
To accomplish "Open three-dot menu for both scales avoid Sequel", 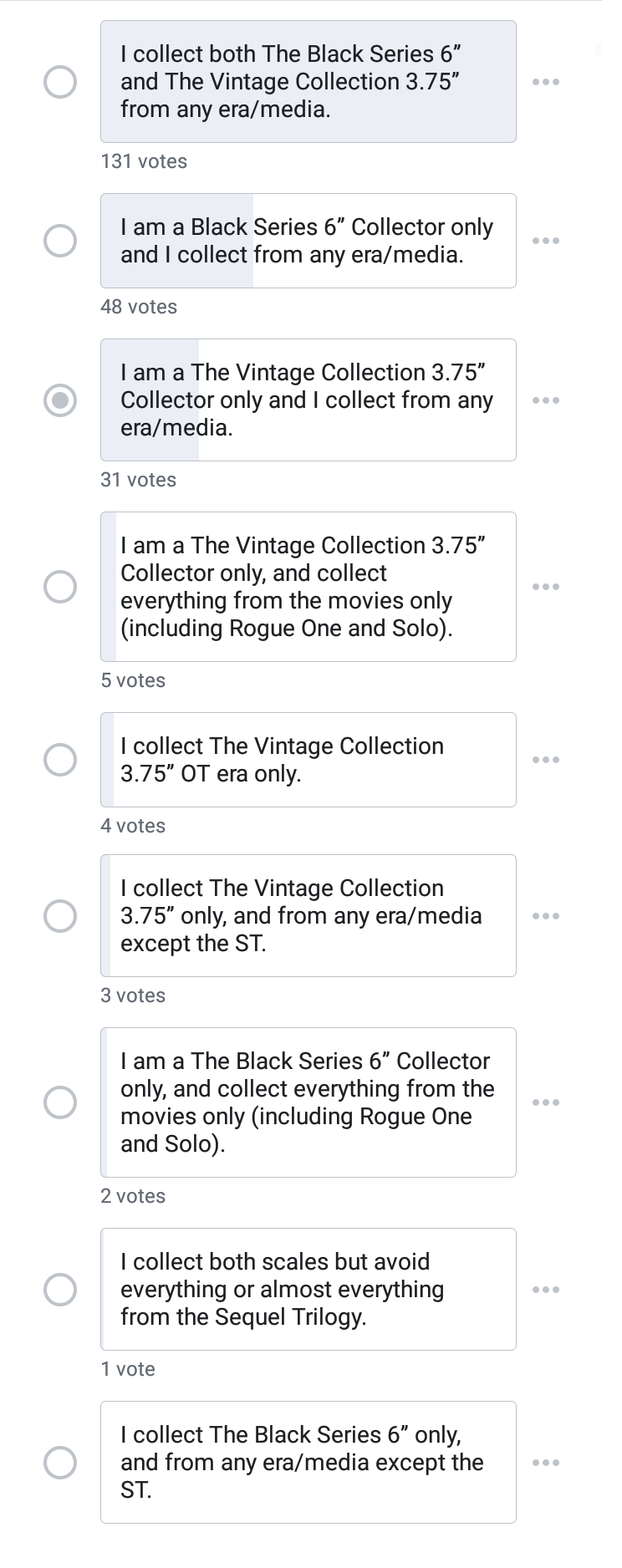I will pos(545,1290).
